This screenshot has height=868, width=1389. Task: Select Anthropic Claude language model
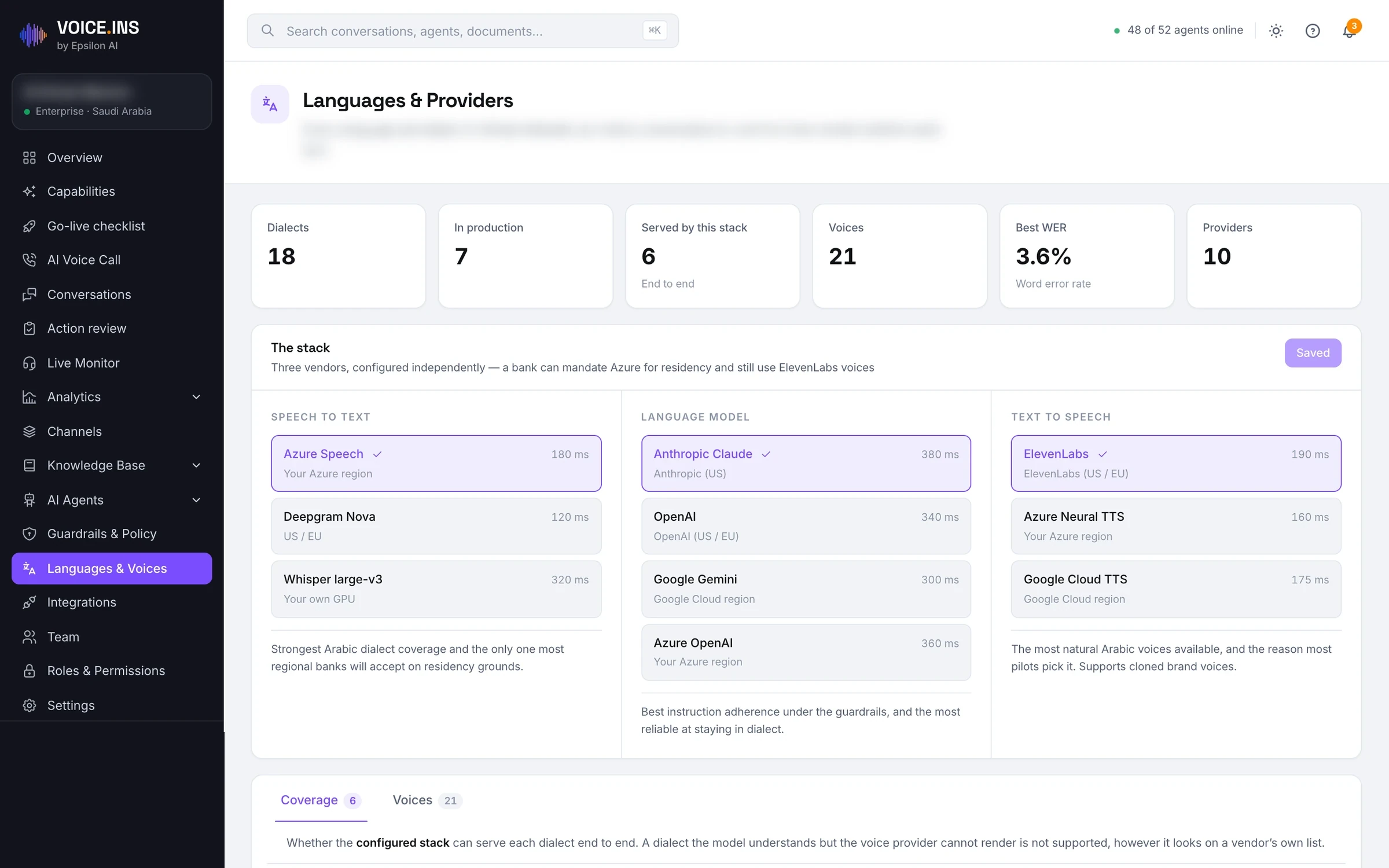pos(806,464)
